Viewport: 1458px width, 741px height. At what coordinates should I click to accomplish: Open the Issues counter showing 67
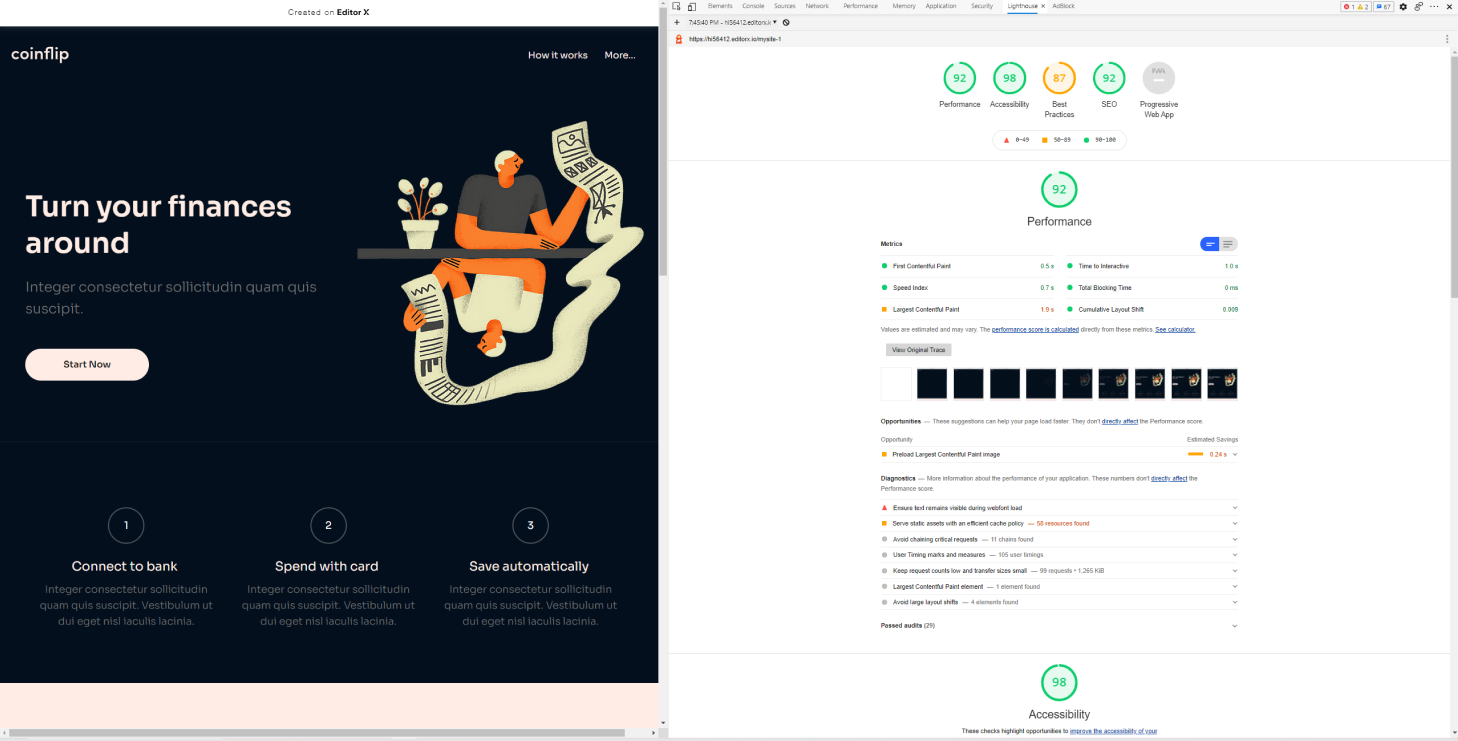pyautogui.click(x=1382, y=6)
